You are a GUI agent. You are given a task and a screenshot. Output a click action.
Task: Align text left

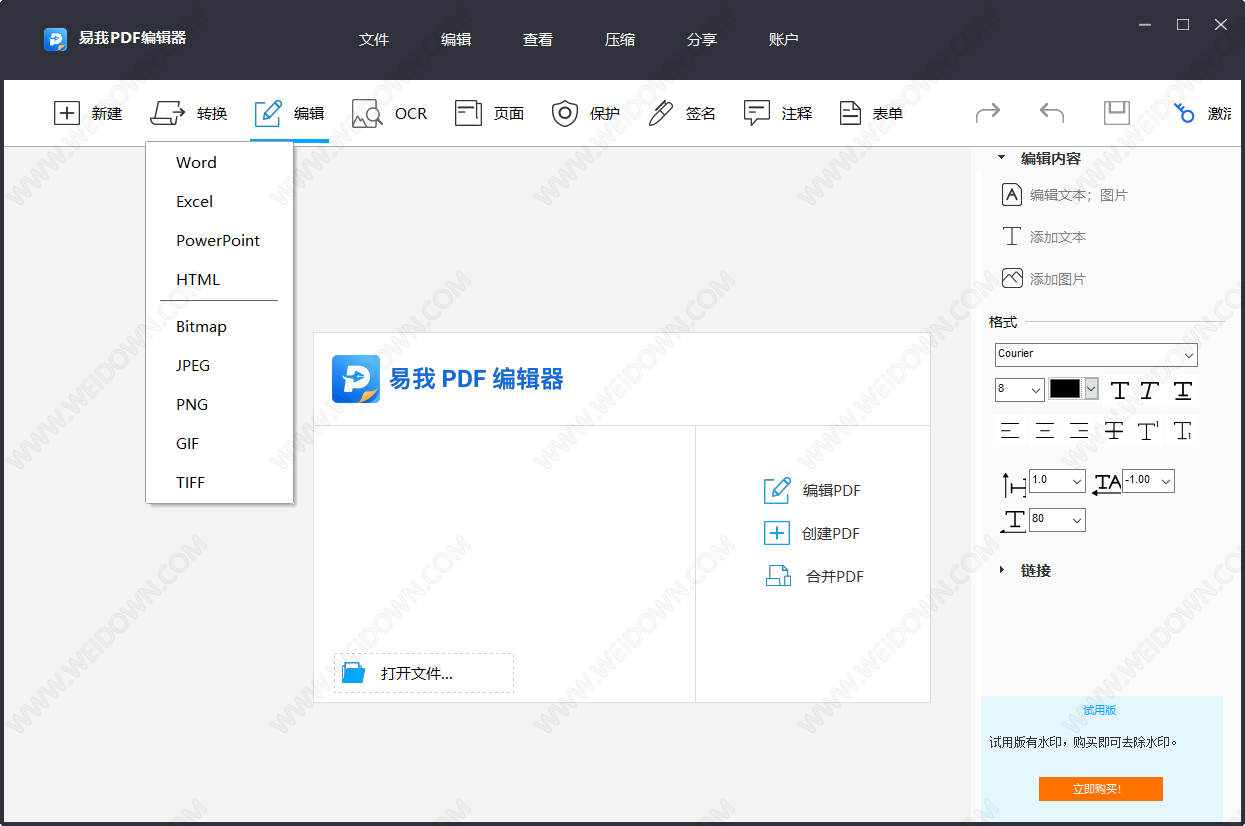point(1010,431)
